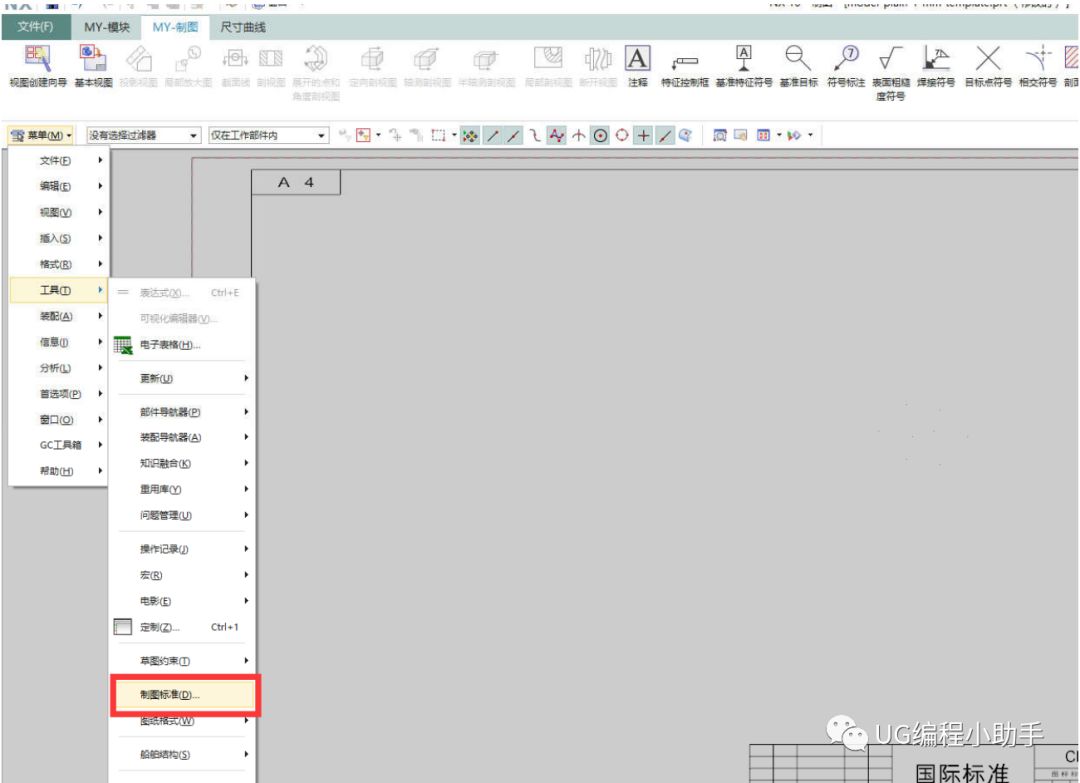This screenshot has height=783, width=1080.
Task: Open 帮助(H) in the main menu
Action: [x=59, y=471]
